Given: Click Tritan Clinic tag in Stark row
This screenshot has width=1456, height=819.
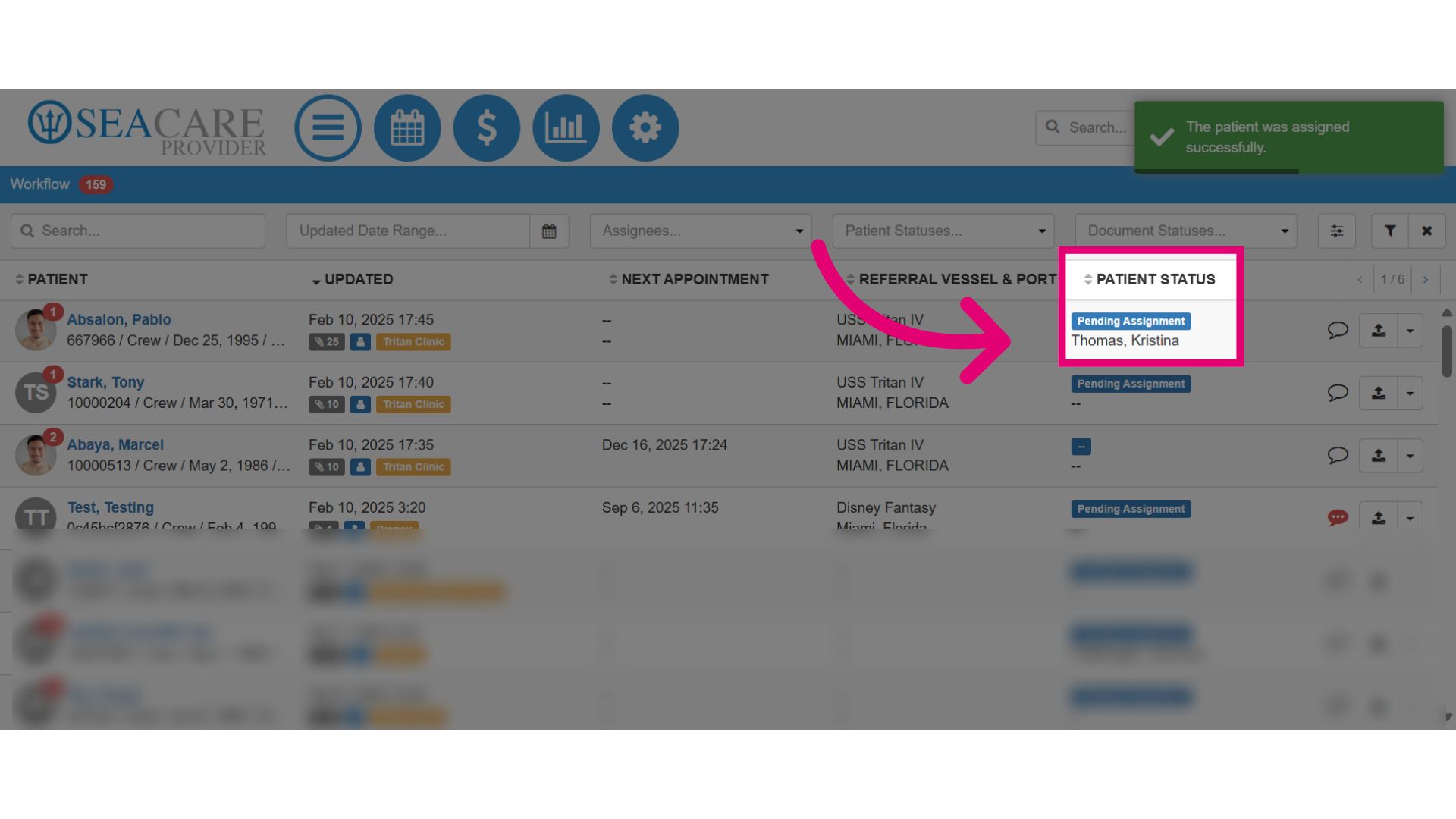Looking at the screenshot, I should pyautogui.click(x=413, y=404).
